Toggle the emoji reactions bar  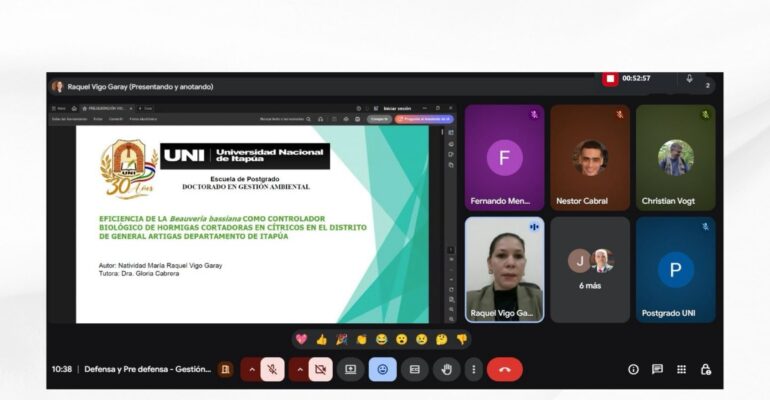[x=383, y=370]
